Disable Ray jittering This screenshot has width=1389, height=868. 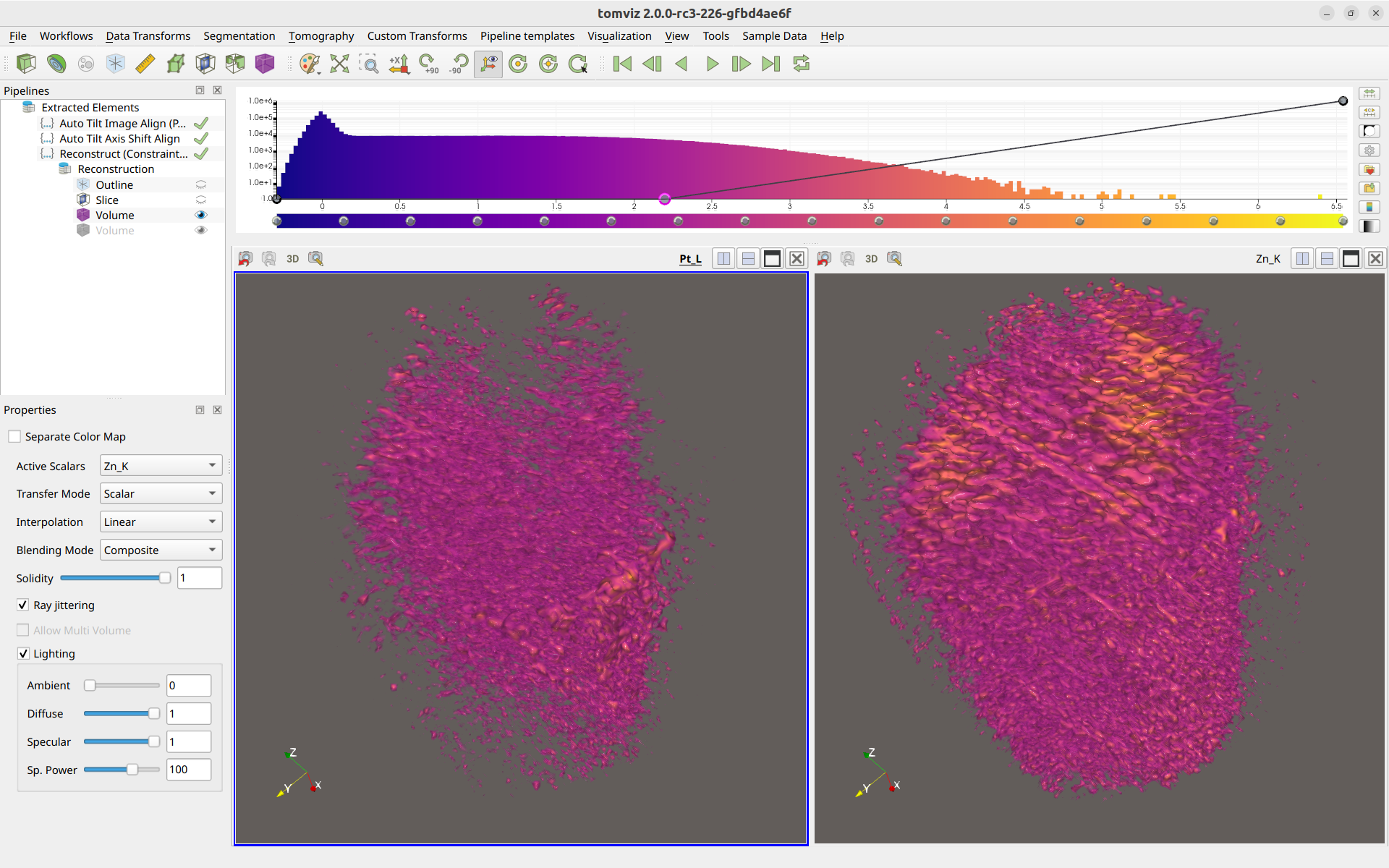point(23,605)
